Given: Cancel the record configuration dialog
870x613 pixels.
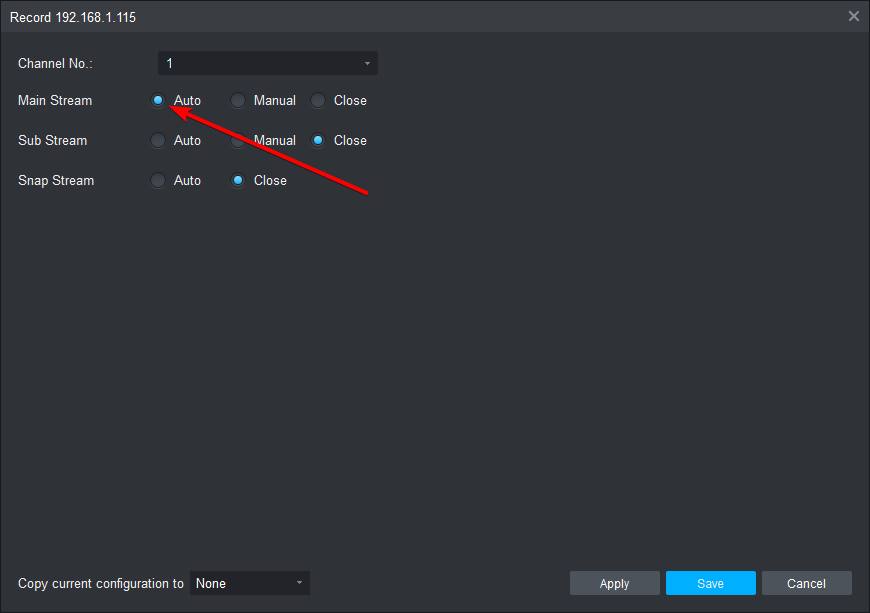Looking at the screenshot, I should coord(806,583).
